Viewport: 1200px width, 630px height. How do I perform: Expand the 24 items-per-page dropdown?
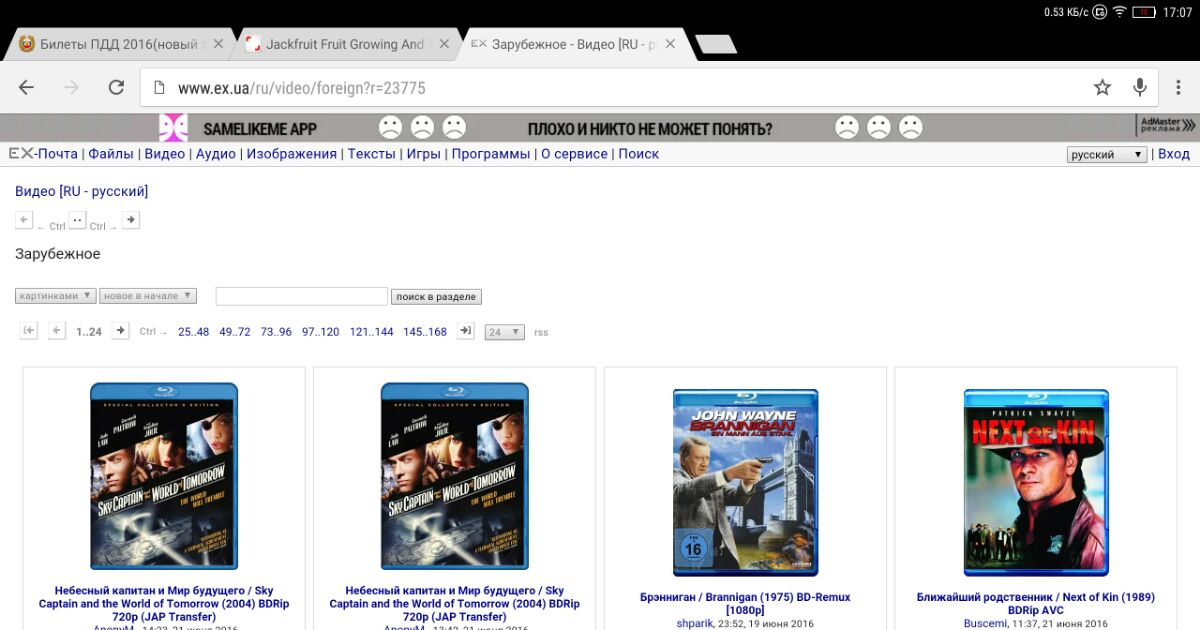[504, 332]
